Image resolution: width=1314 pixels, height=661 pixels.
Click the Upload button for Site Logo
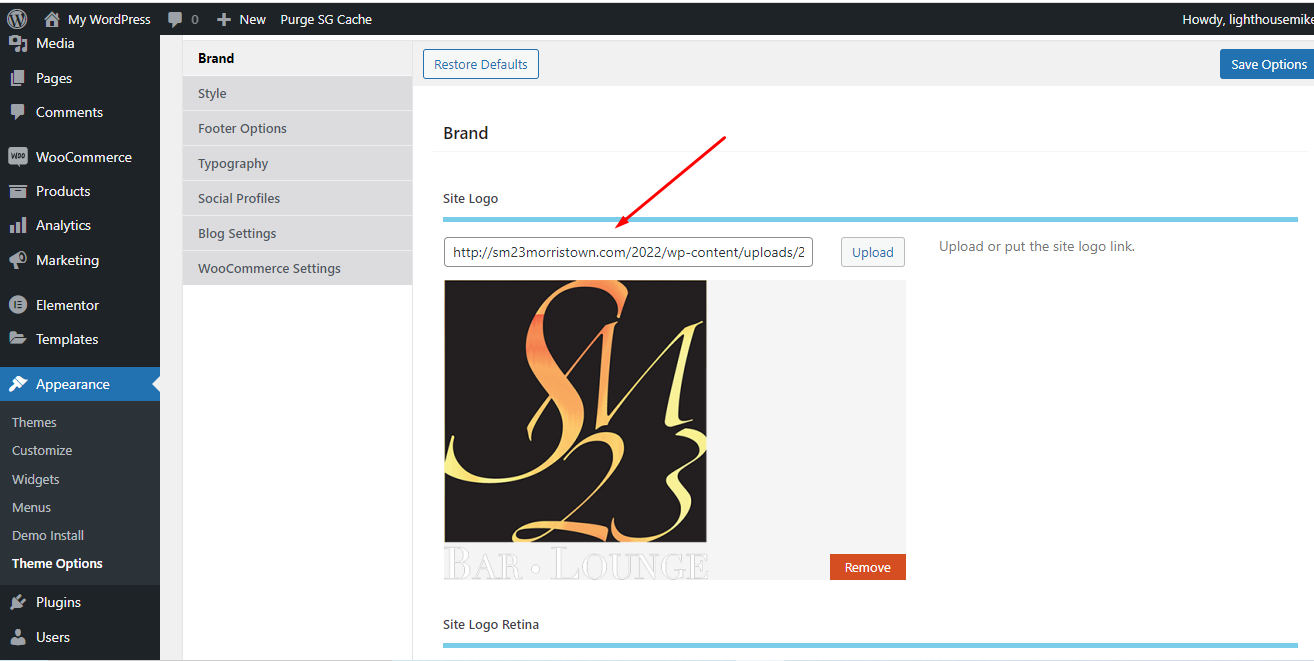coord(872,252)
